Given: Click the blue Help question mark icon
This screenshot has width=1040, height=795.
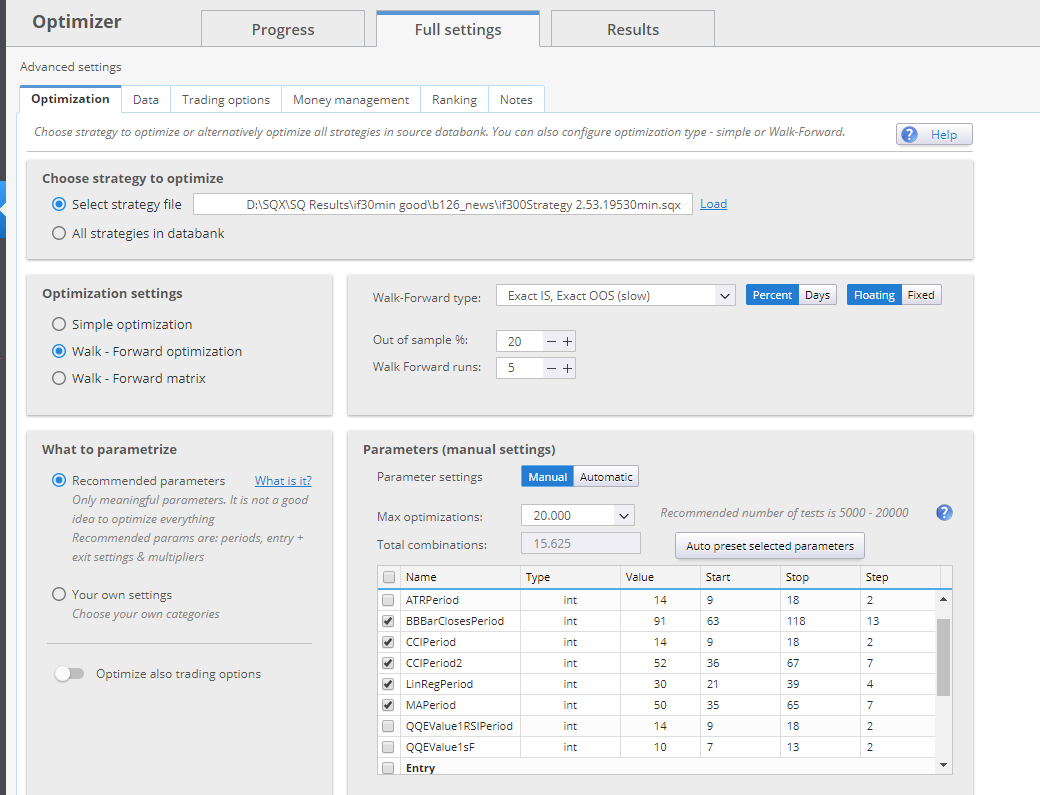Looking at the screenshot, I should [909, 135].
